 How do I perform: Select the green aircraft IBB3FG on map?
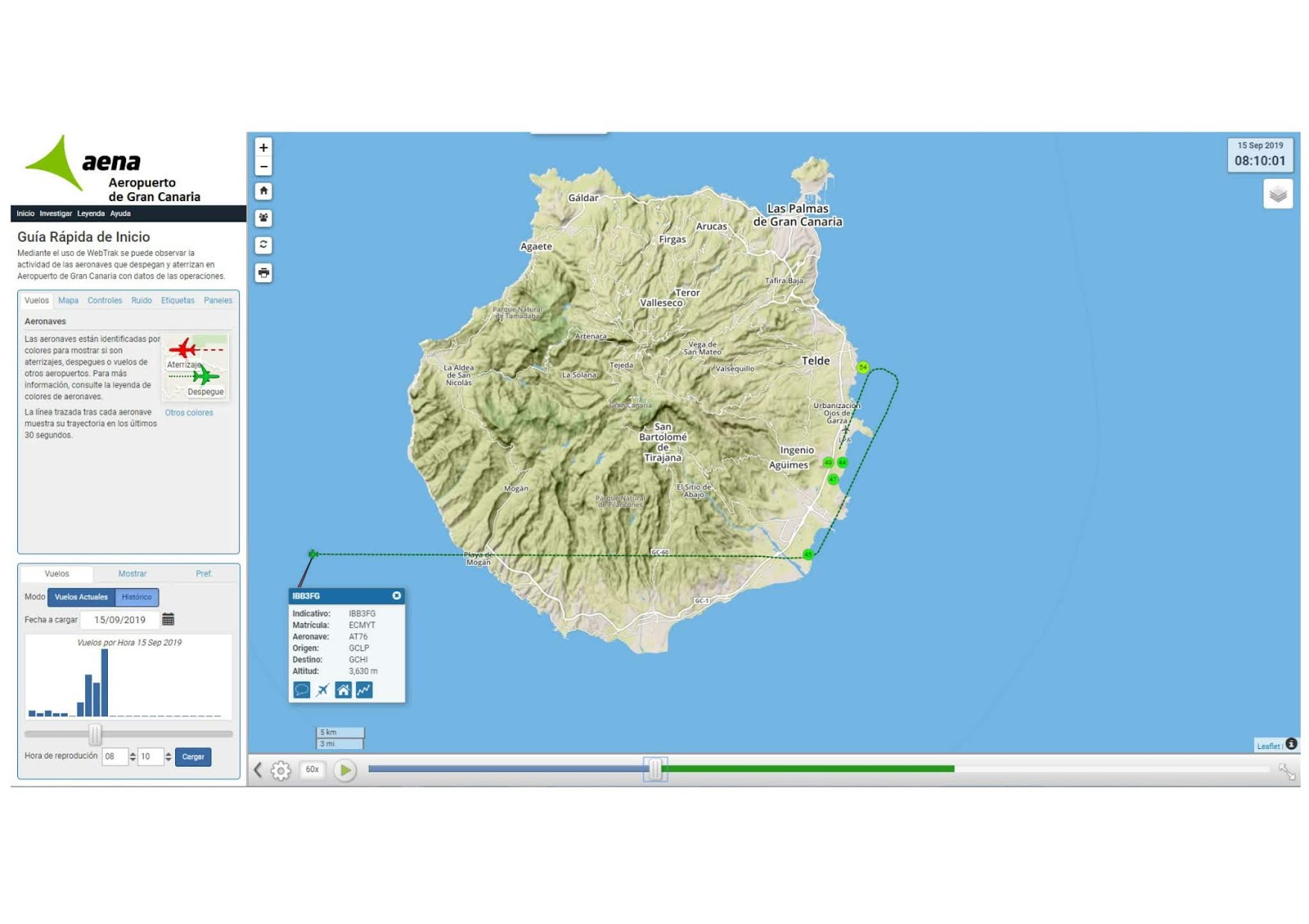(x=313, y=554)
